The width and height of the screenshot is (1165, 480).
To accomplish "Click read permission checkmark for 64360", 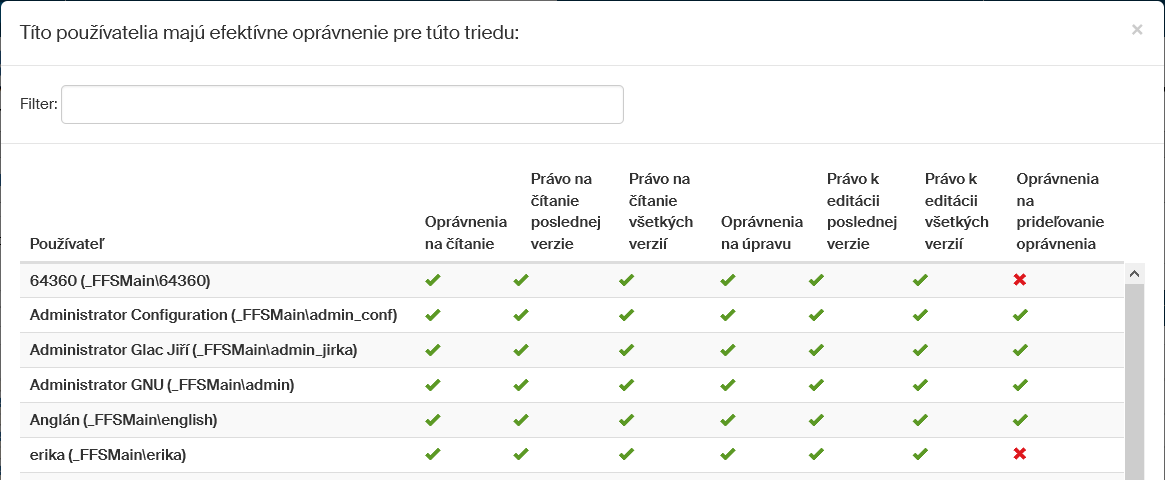I will [433, 280].
